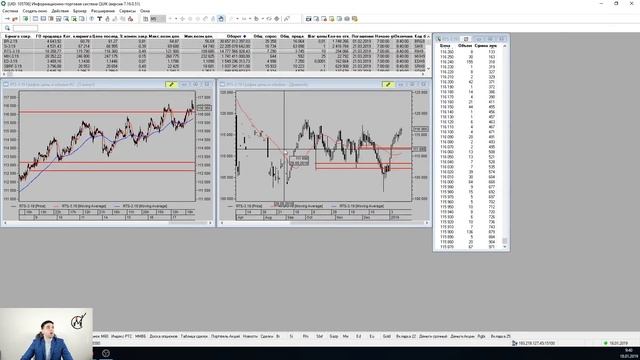Switch to the Таблица сделок tab
This screenshot has width=640, height=360.
click(194, 336)
